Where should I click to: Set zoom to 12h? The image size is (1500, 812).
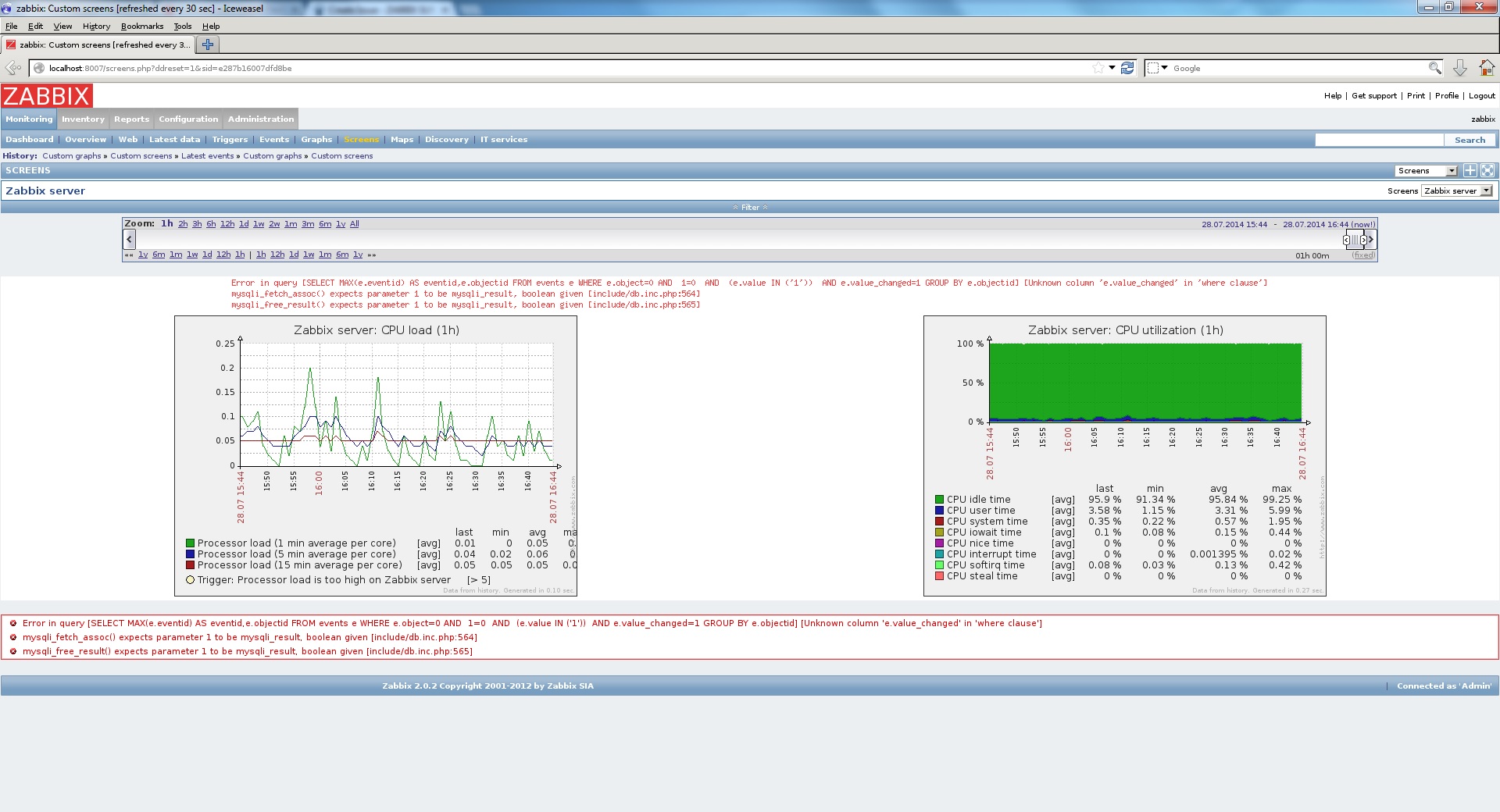pos(227,224)
